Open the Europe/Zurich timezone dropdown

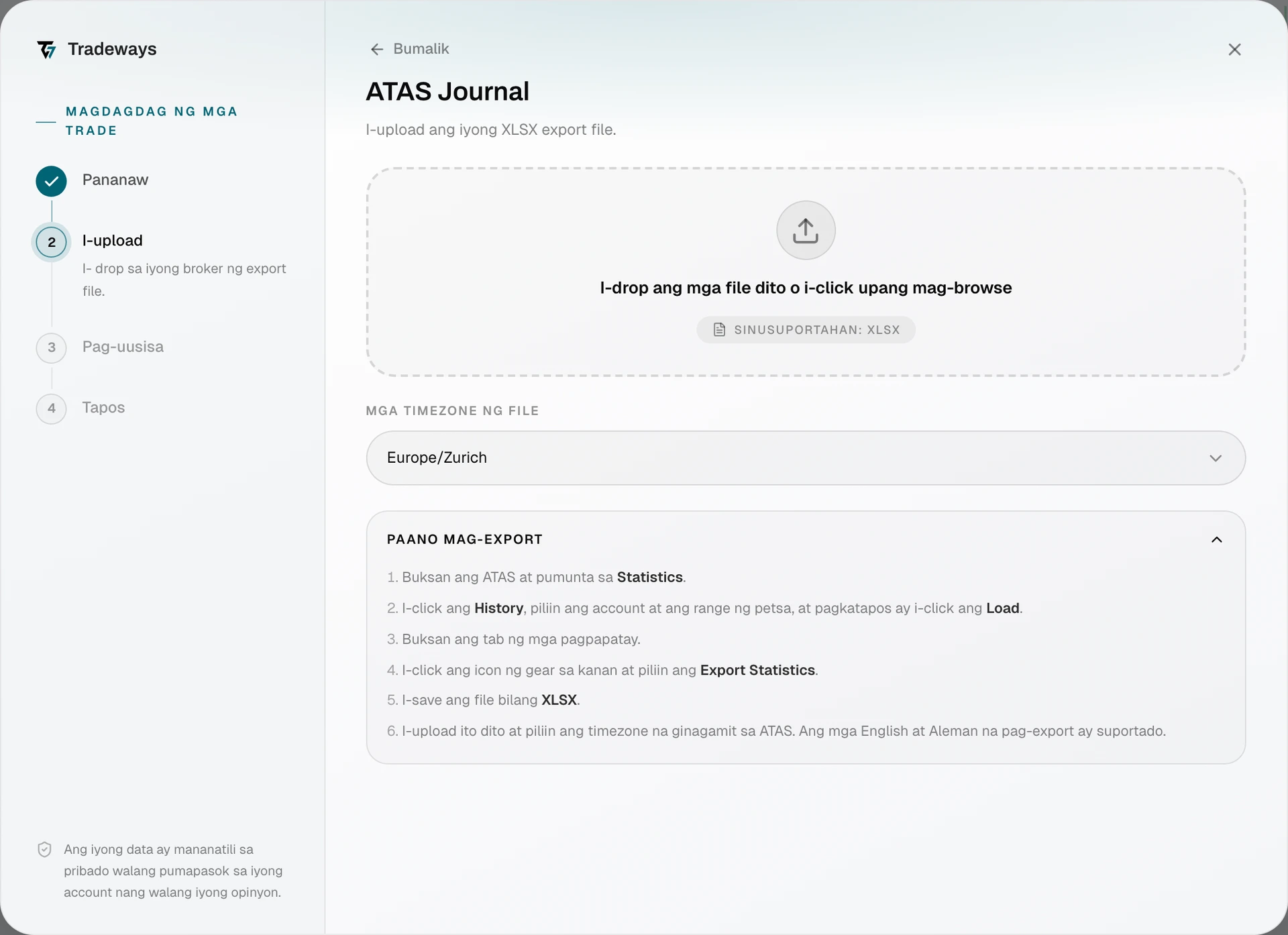(806, 458)
